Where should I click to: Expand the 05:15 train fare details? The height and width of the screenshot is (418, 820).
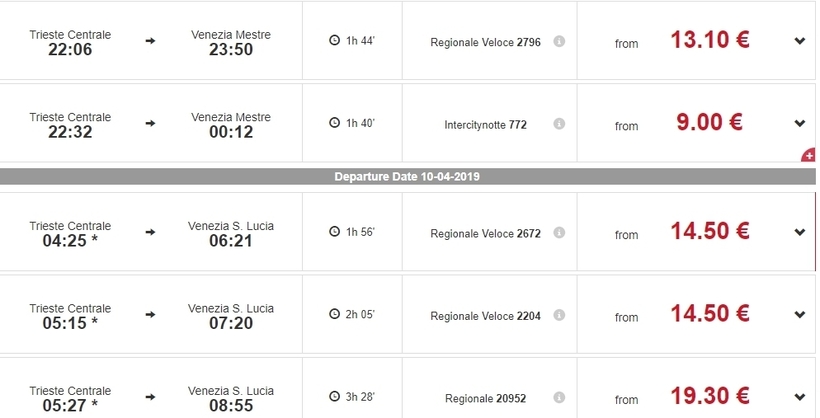(800, 315)
